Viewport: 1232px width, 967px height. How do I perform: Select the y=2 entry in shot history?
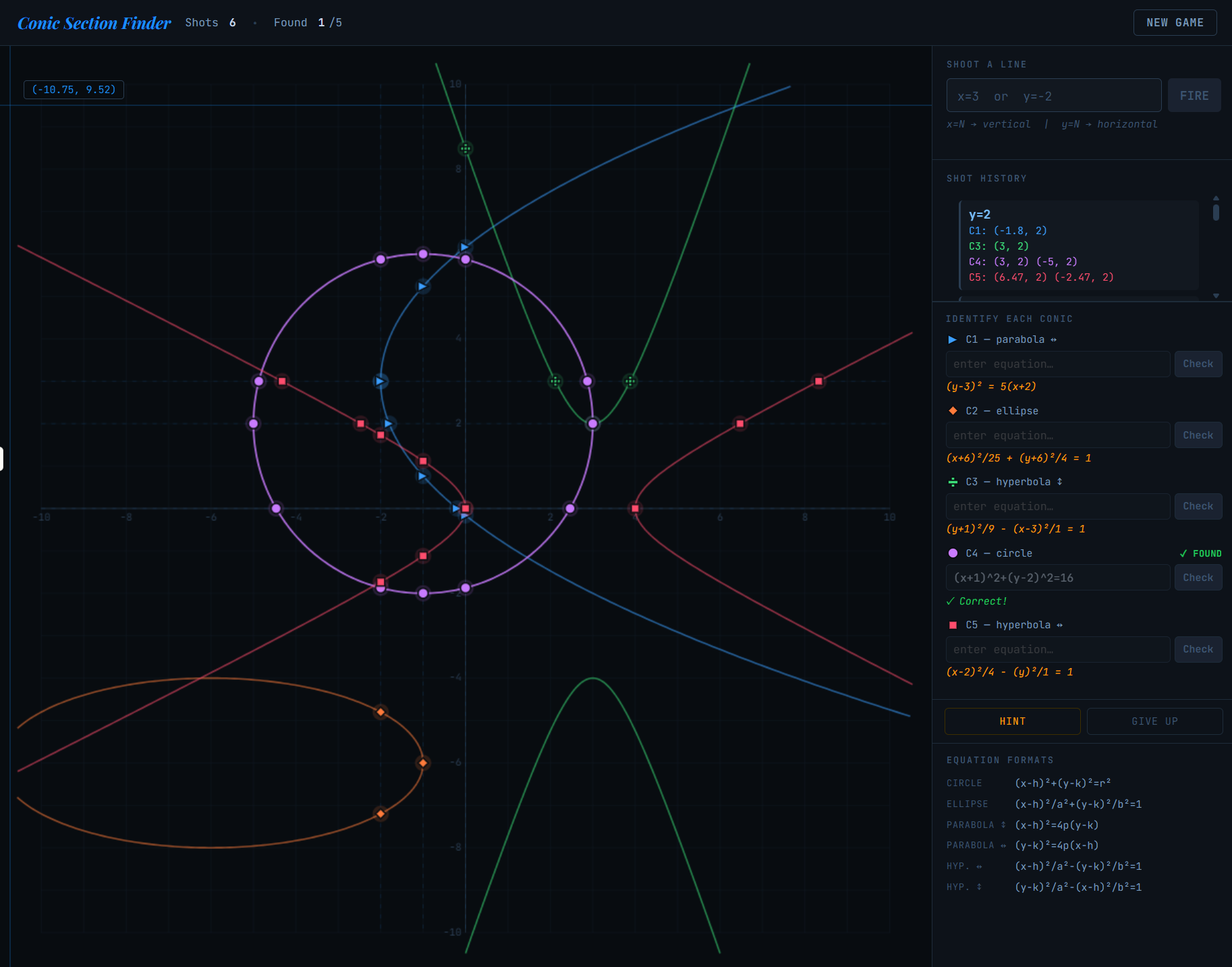click(x=1078, y=245)
